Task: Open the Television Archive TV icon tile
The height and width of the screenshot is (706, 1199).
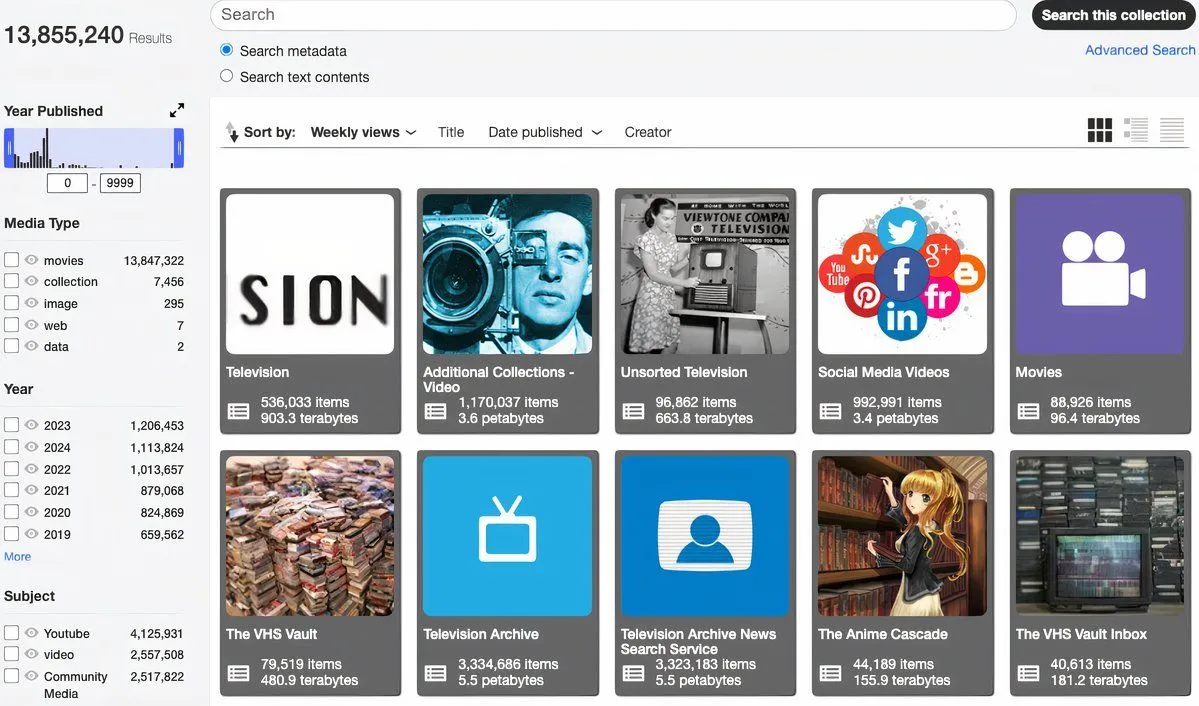Action: (507, 535)
